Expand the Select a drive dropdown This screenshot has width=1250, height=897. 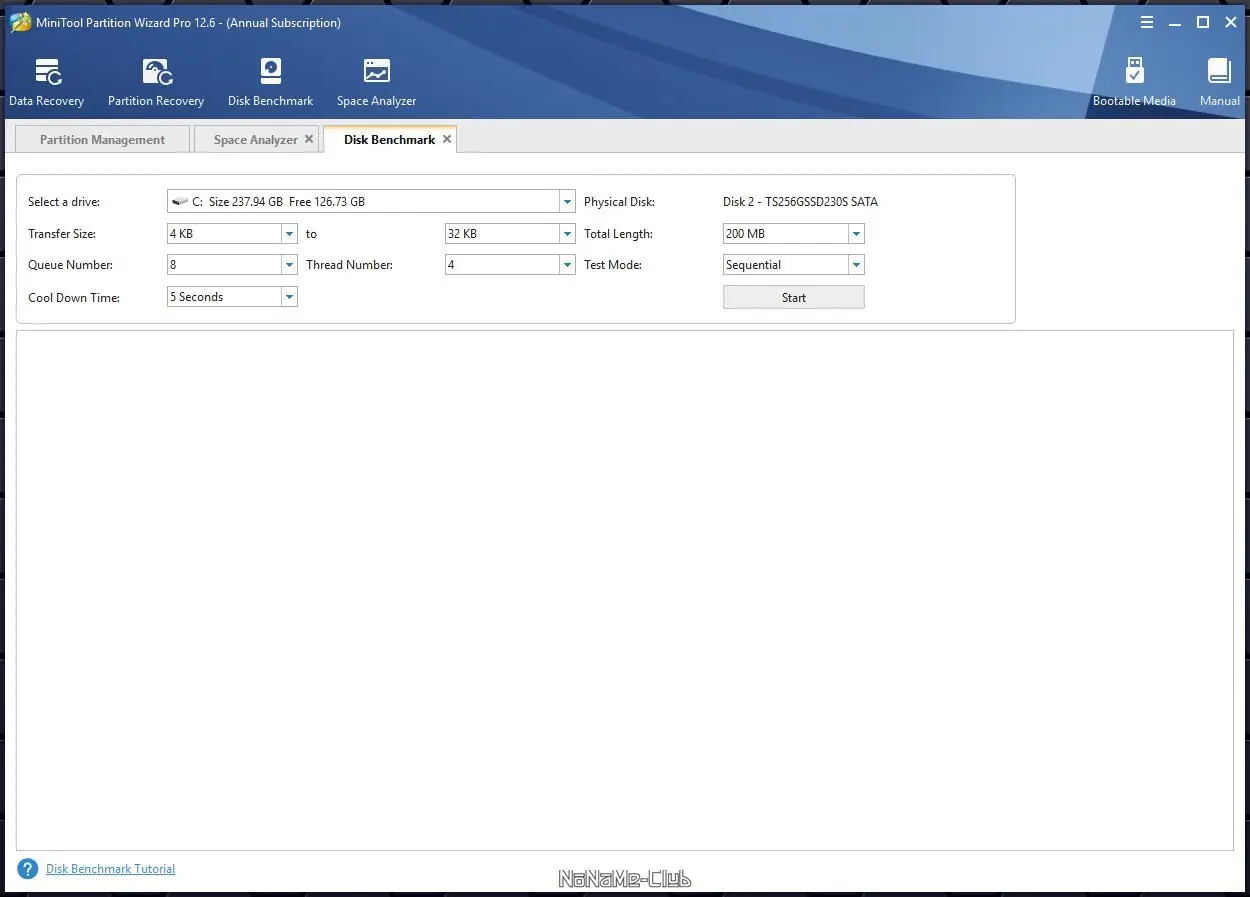pyautogui.click(x=371, y=201)
